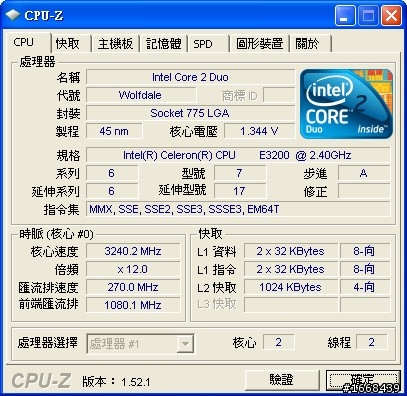407x396 pixels.
Task: Click the name field 'Intel Core 2 Duo'
Action: [190, 77]
